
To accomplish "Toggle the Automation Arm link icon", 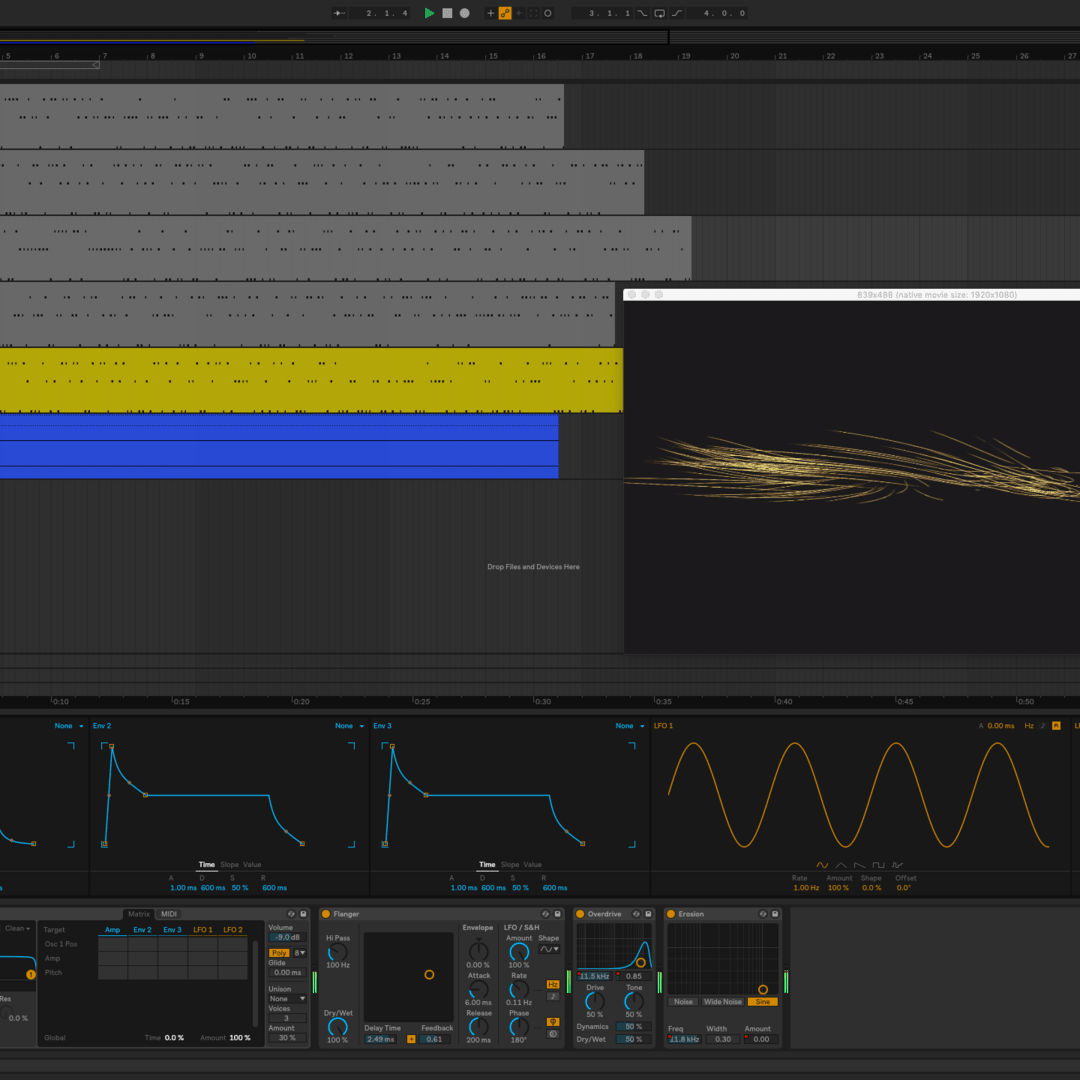I will click(505, 13).
